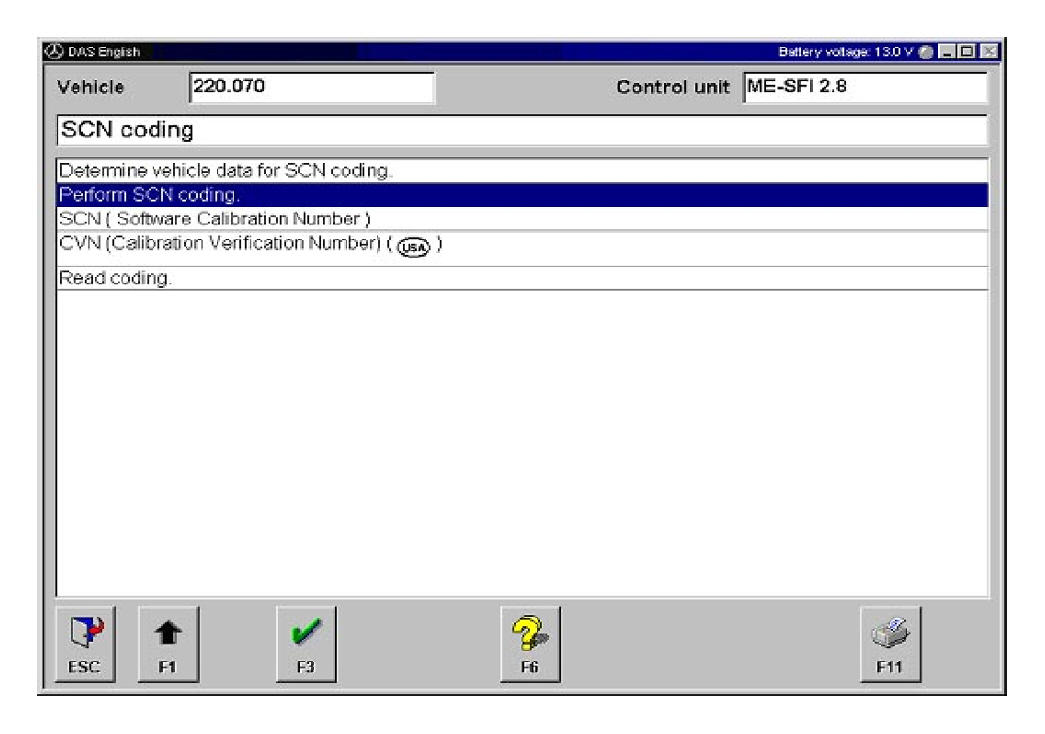Print using the F11 printer icon
Screen dimensions: 1045x734
(x=891, y=643)
